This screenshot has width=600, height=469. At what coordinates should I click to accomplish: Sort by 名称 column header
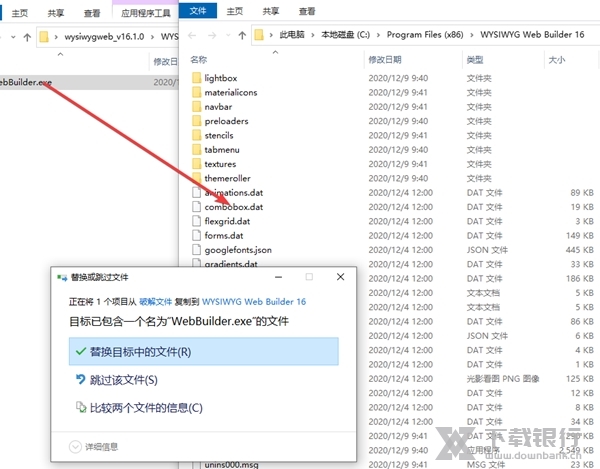click(x=199, y=60)
